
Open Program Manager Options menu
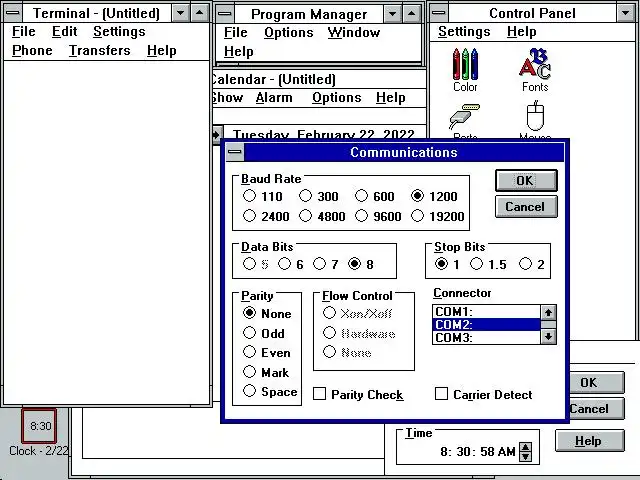[289, 32]
